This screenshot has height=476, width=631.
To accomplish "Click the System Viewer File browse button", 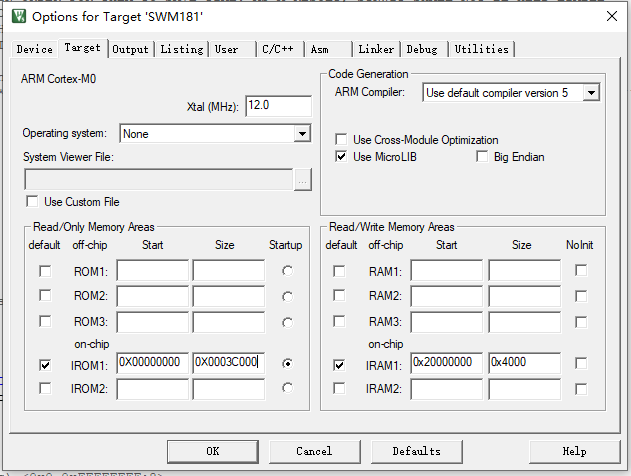I will point(303,180).
